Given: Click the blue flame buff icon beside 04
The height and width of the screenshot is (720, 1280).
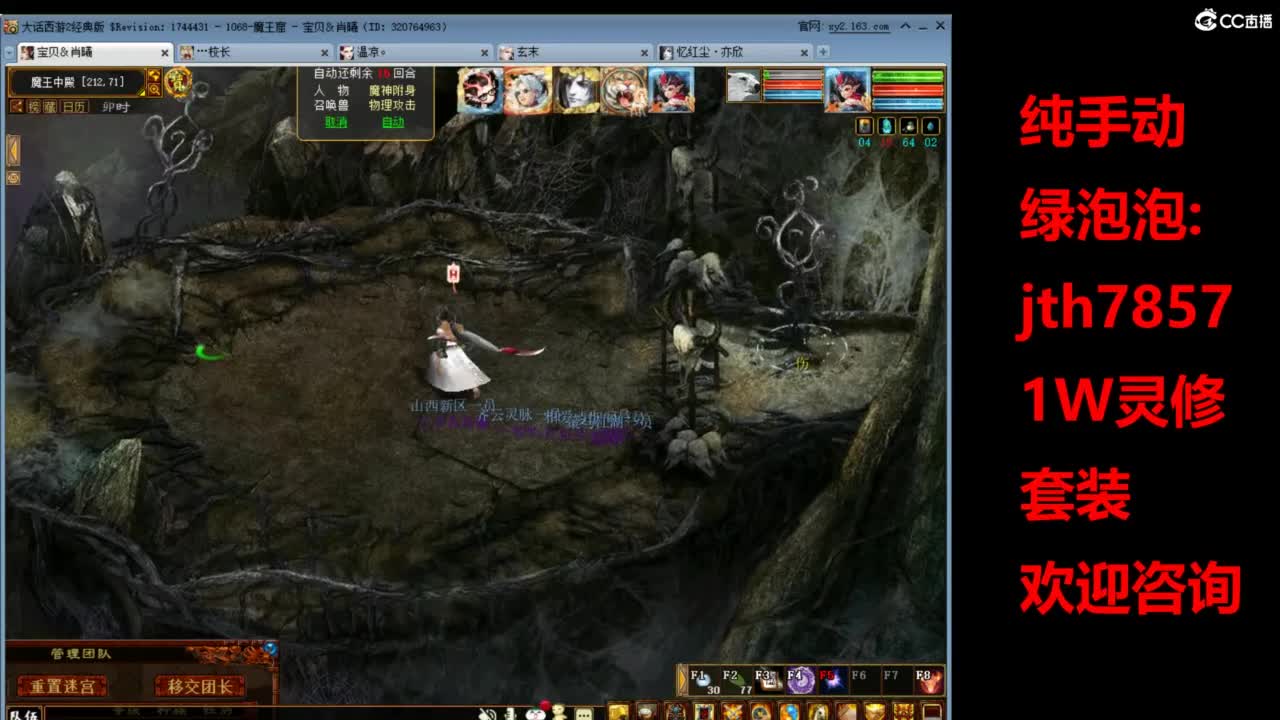Looking at the screenshot, I should (x=887, y=126).
